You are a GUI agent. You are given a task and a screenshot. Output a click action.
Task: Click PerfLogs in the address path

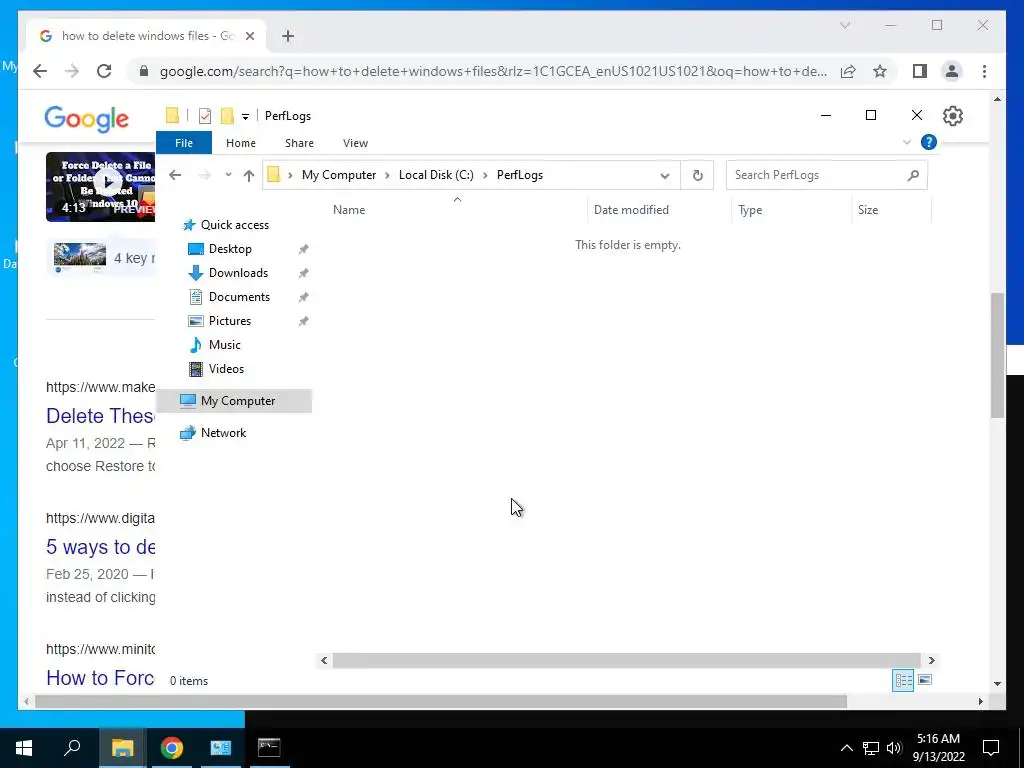520,175
